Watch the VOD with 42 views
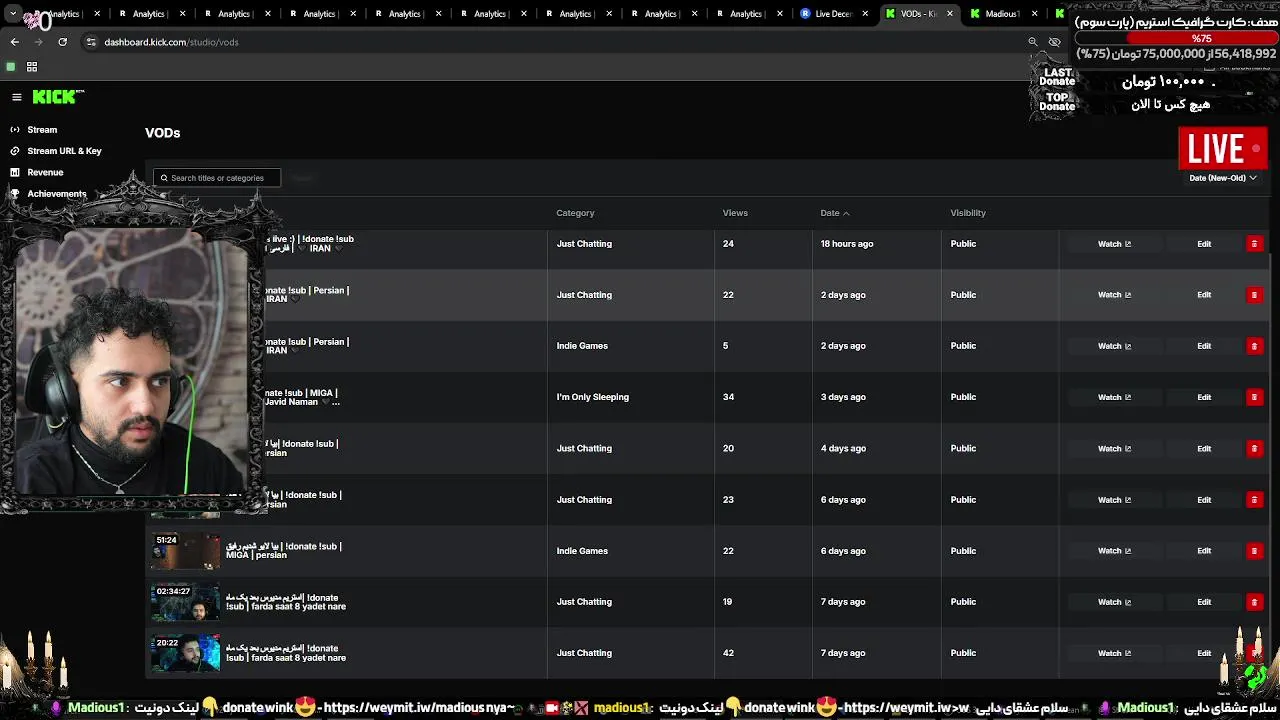 click(1114, 653)
